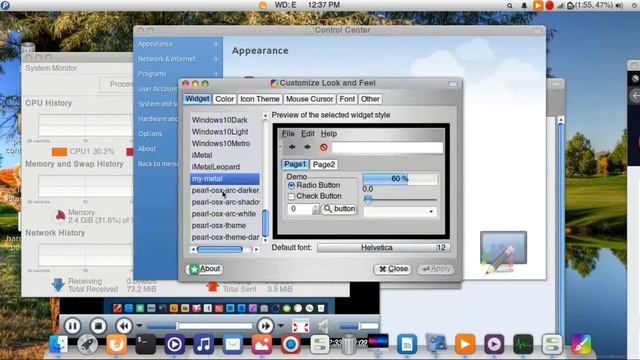Click the spin box arrows in Demo preview
Image resolution: width=640 pixels, height=360 pixels.
coord(316,209)
